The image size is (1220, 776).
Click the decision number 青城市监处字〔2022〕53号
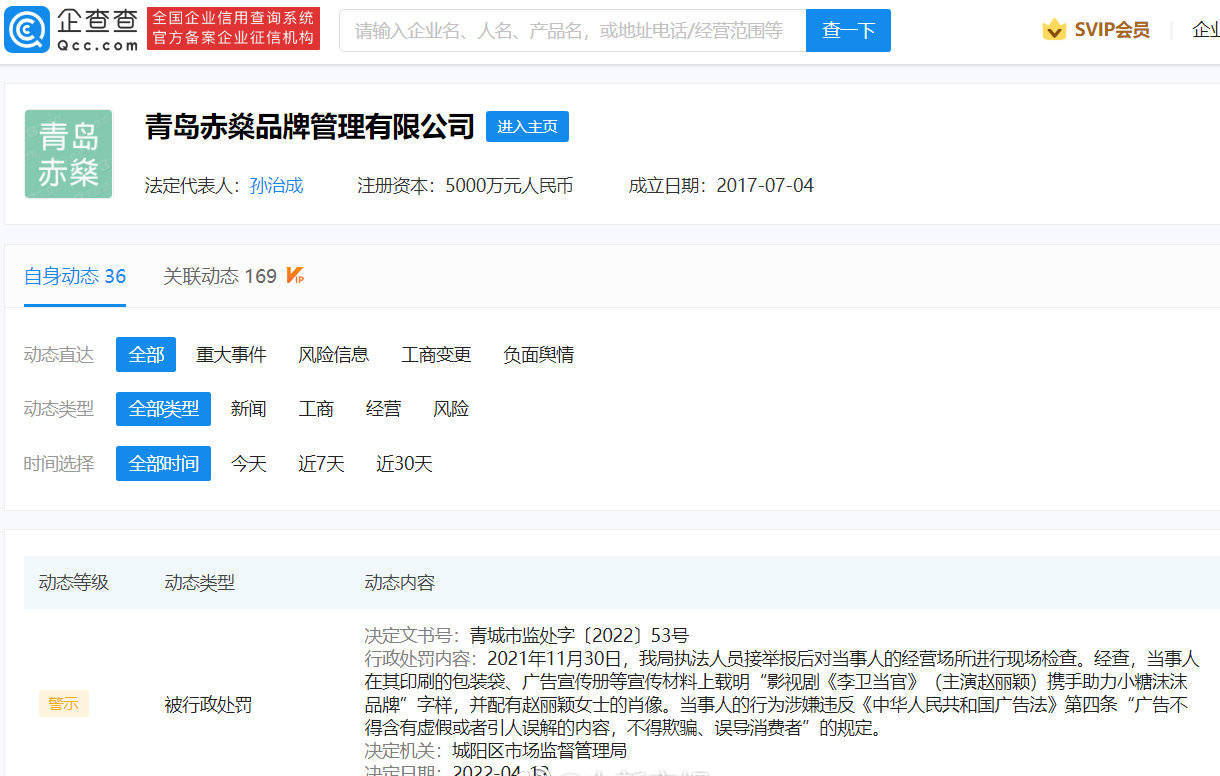(579, 635)
